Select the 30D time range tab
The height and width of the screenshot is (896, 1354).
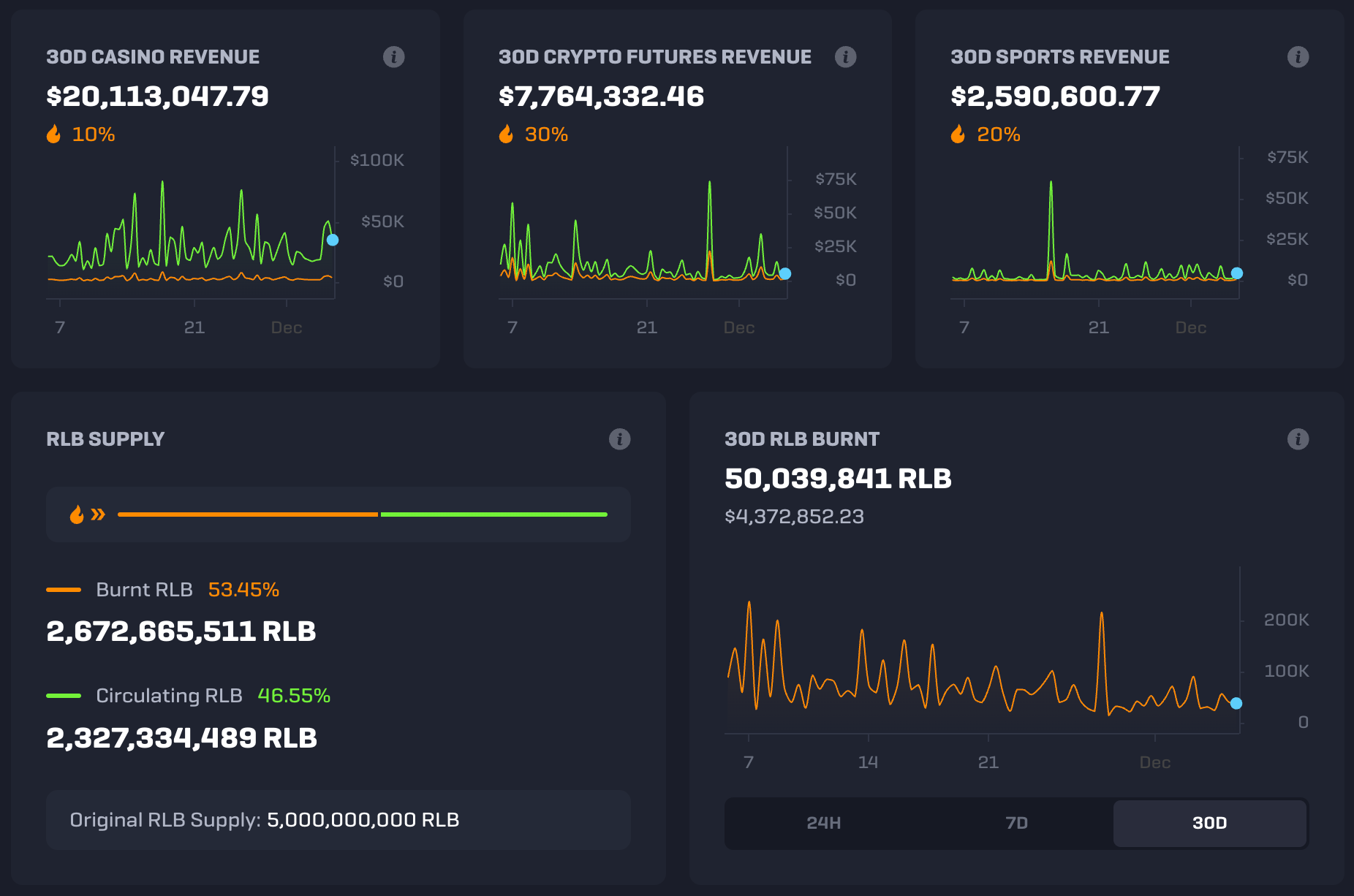(1209, 823)
